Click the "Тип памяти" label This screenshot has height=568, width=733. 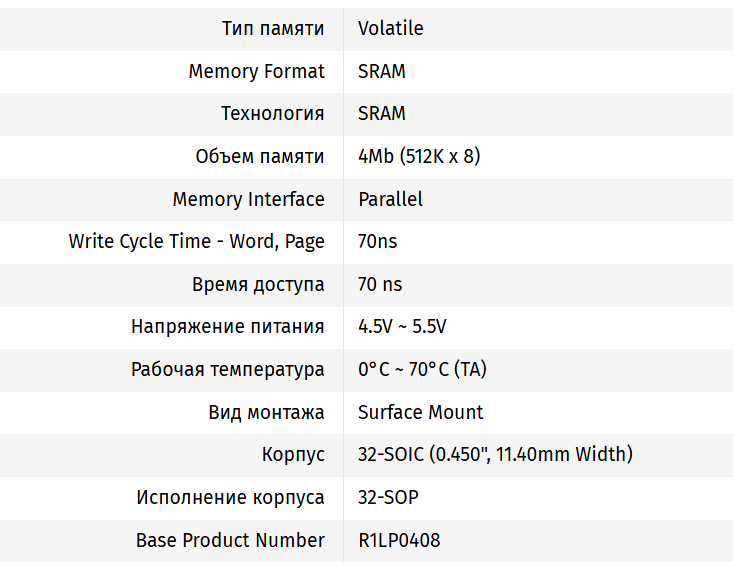point(273,28)
